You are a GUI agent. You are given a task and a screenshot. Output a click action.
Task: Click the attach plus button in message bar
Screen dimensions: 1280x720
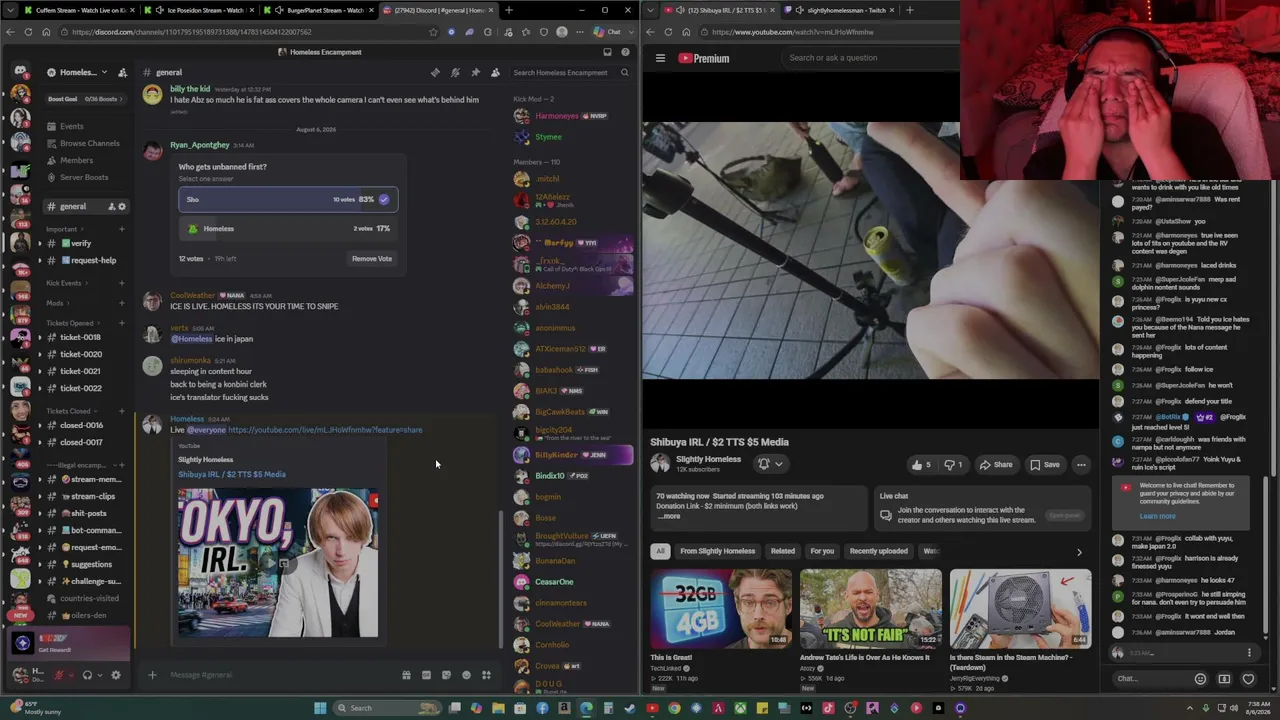tap(152, 675)
